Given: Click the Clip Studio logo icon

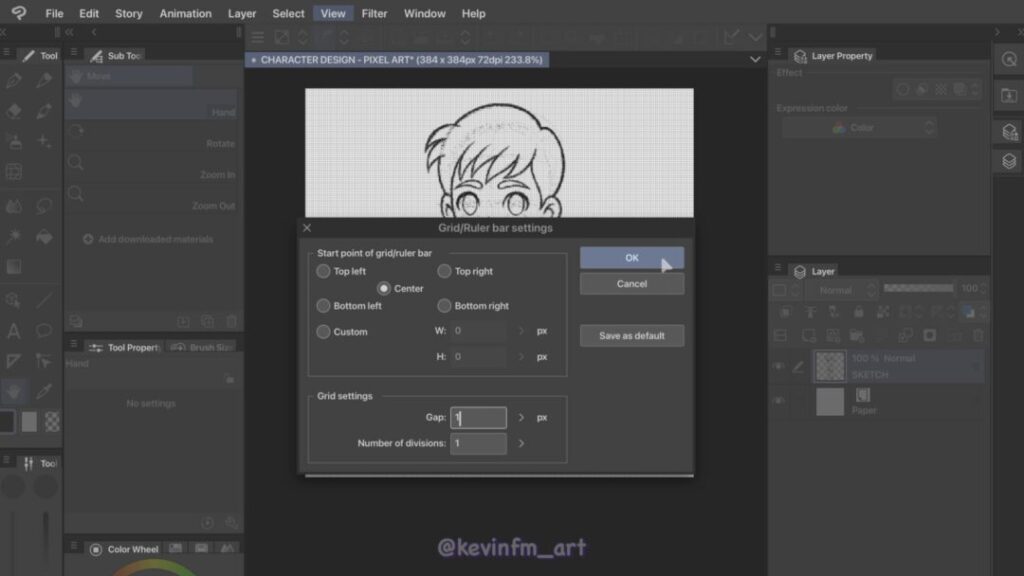Looking at the screenshot, I should pyautogui.click(x=18, y=13).
